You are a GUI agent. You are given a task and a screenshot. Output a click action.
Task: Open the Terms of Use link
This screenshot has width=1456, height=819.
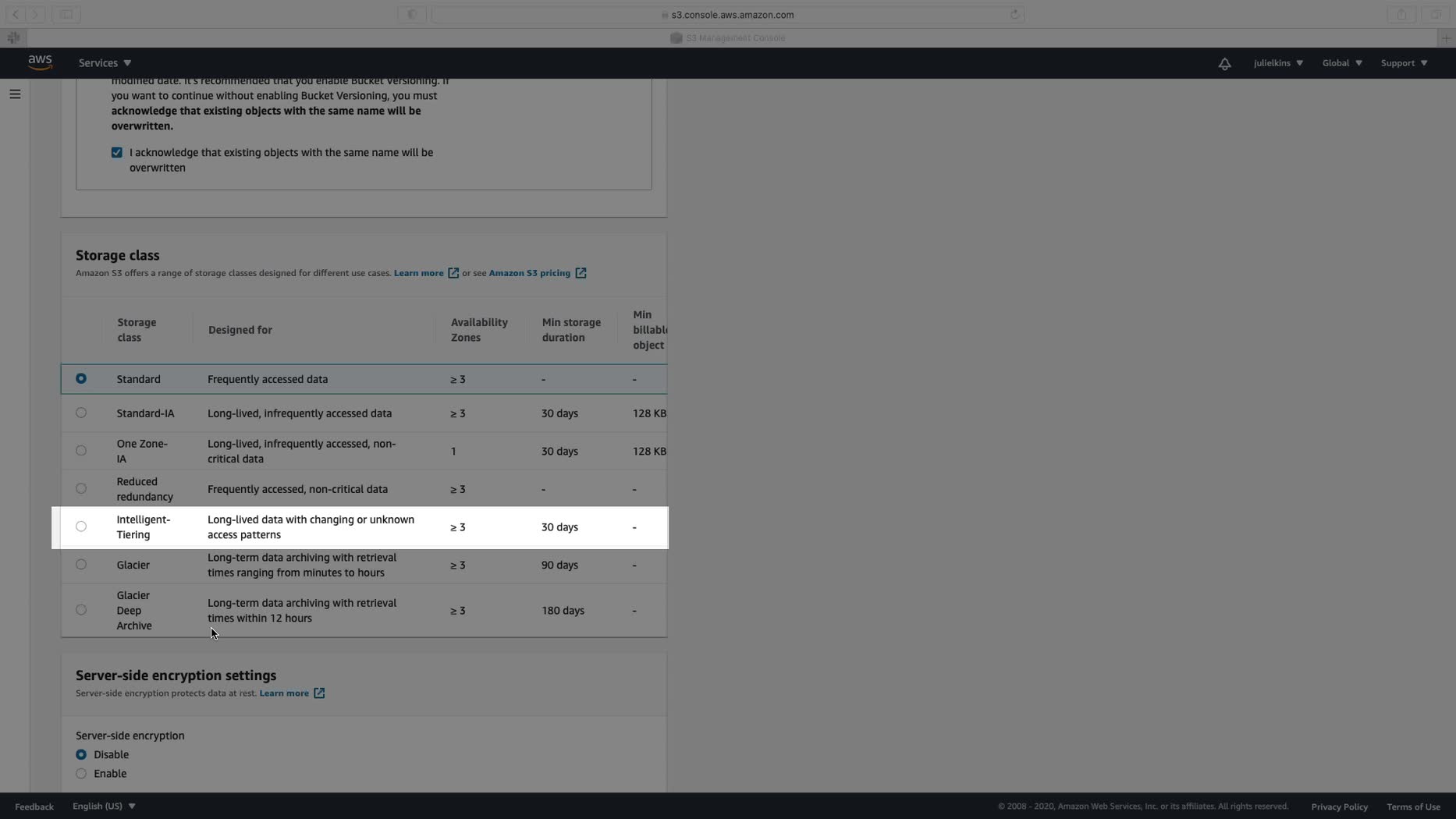pos(1413,807)
